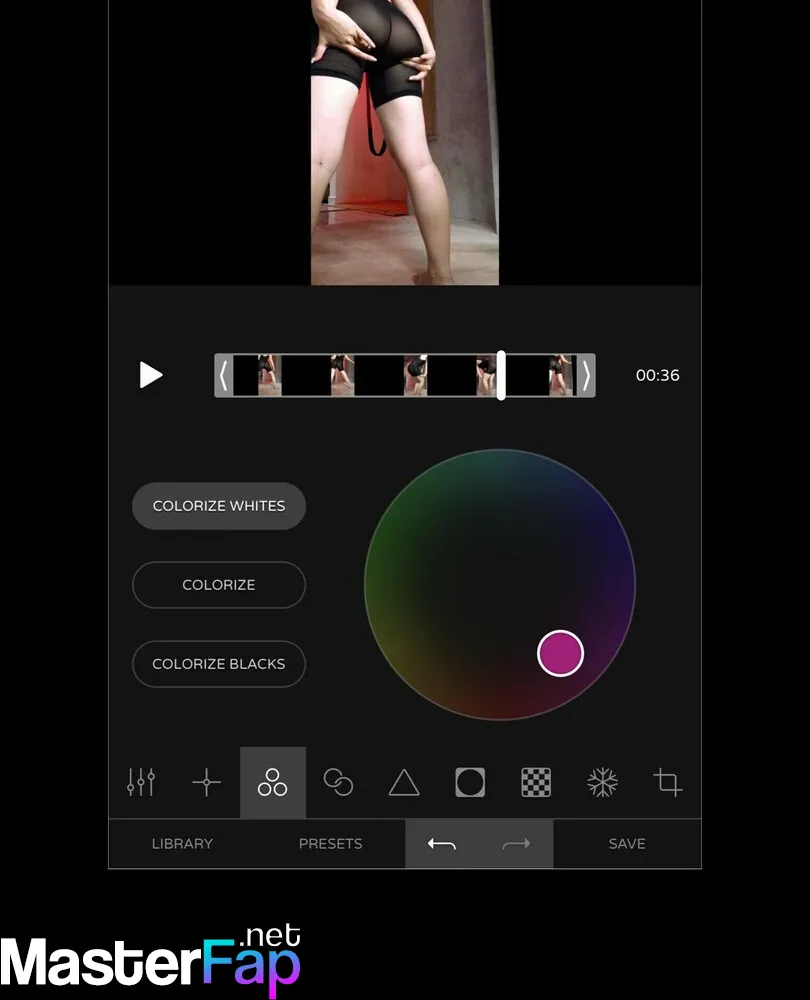
Task: Choose Colorize mode
Action: [x=219, y=585]
